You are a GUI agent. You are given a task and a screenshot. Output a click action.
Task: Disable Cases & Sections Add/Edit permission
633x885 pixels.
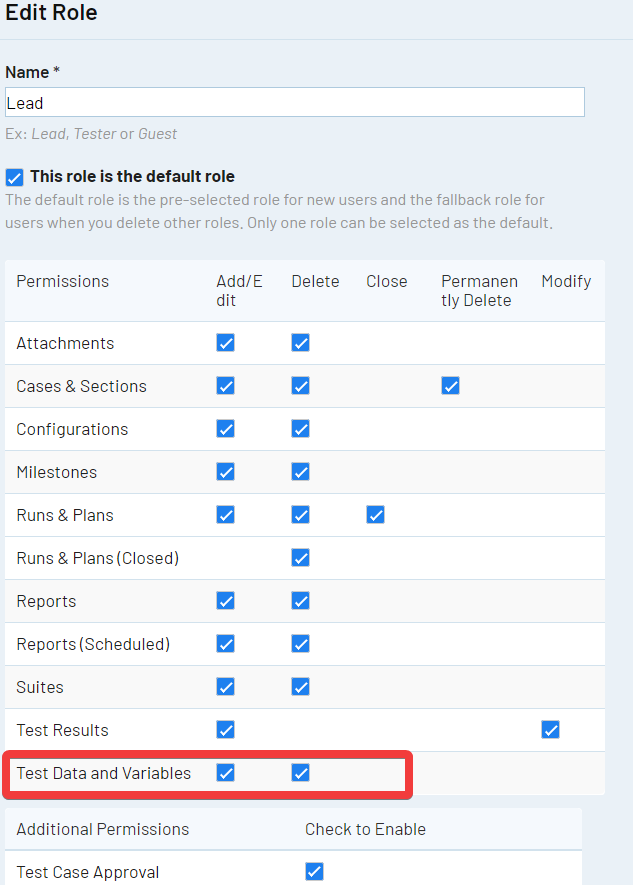click(226, 386)
